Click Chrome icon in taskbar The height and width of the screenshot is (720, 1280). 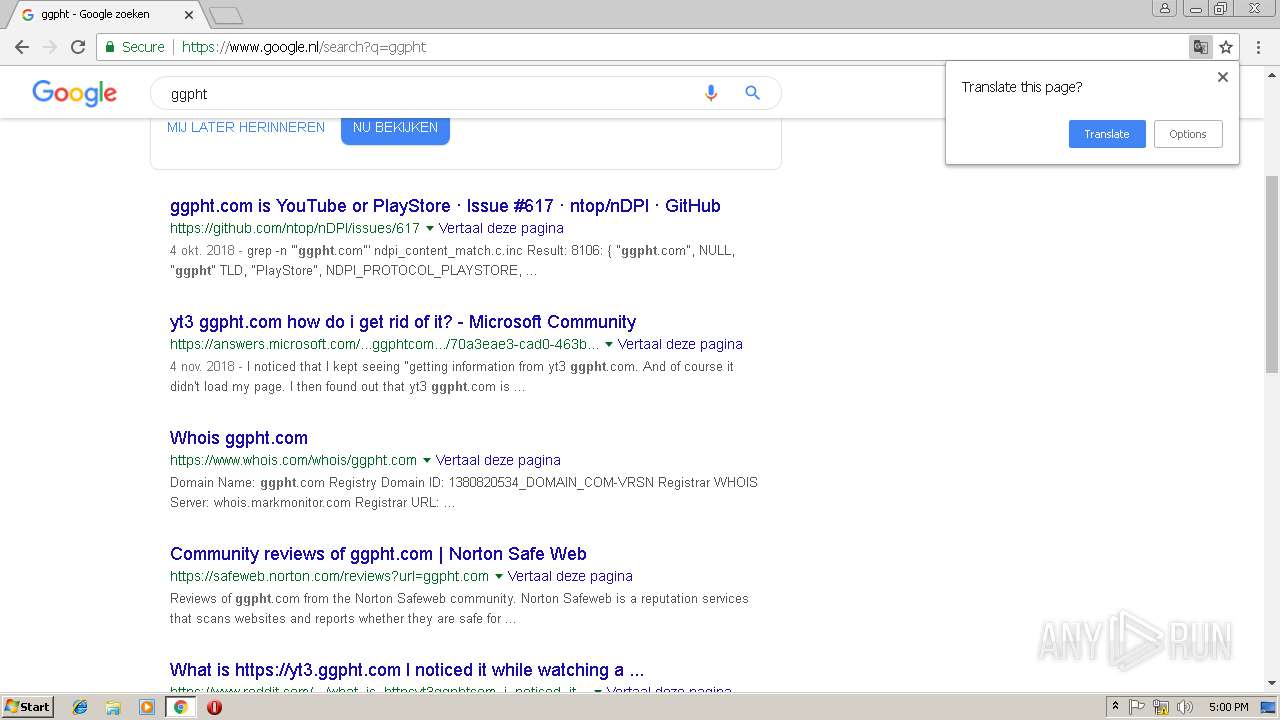click(x=180, y=707)
